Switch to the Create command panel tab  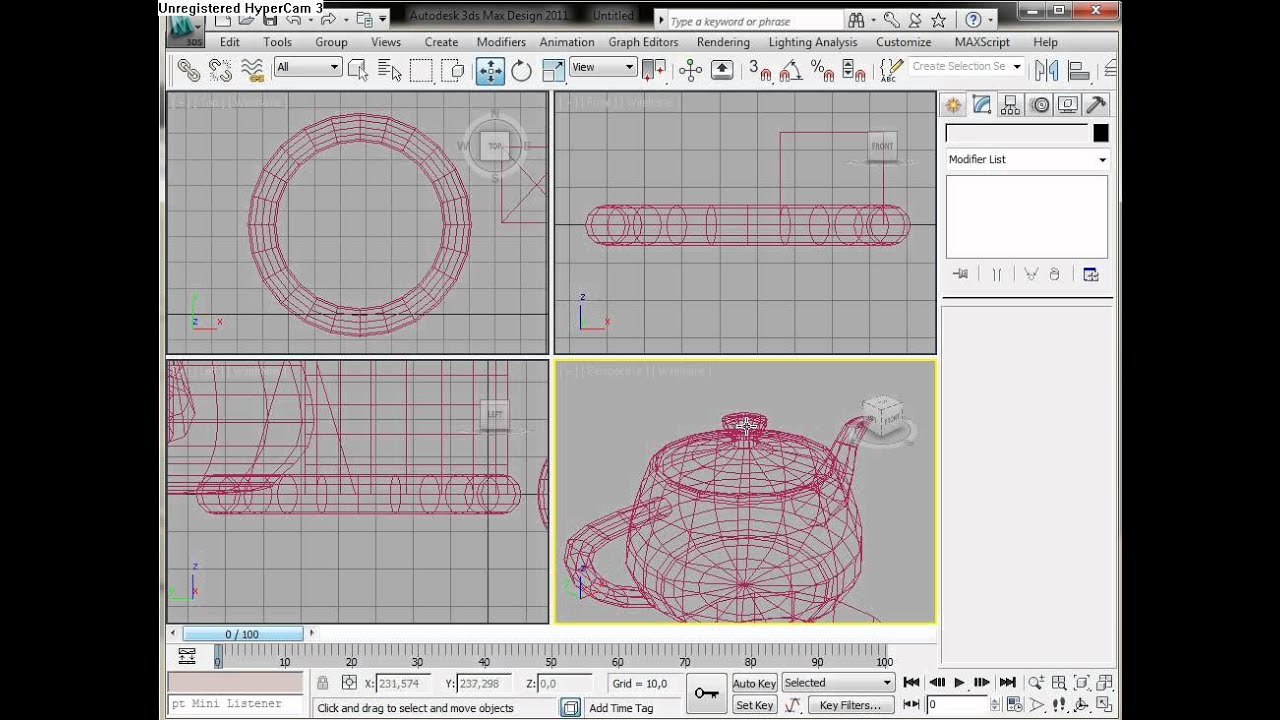pos(953,105)
